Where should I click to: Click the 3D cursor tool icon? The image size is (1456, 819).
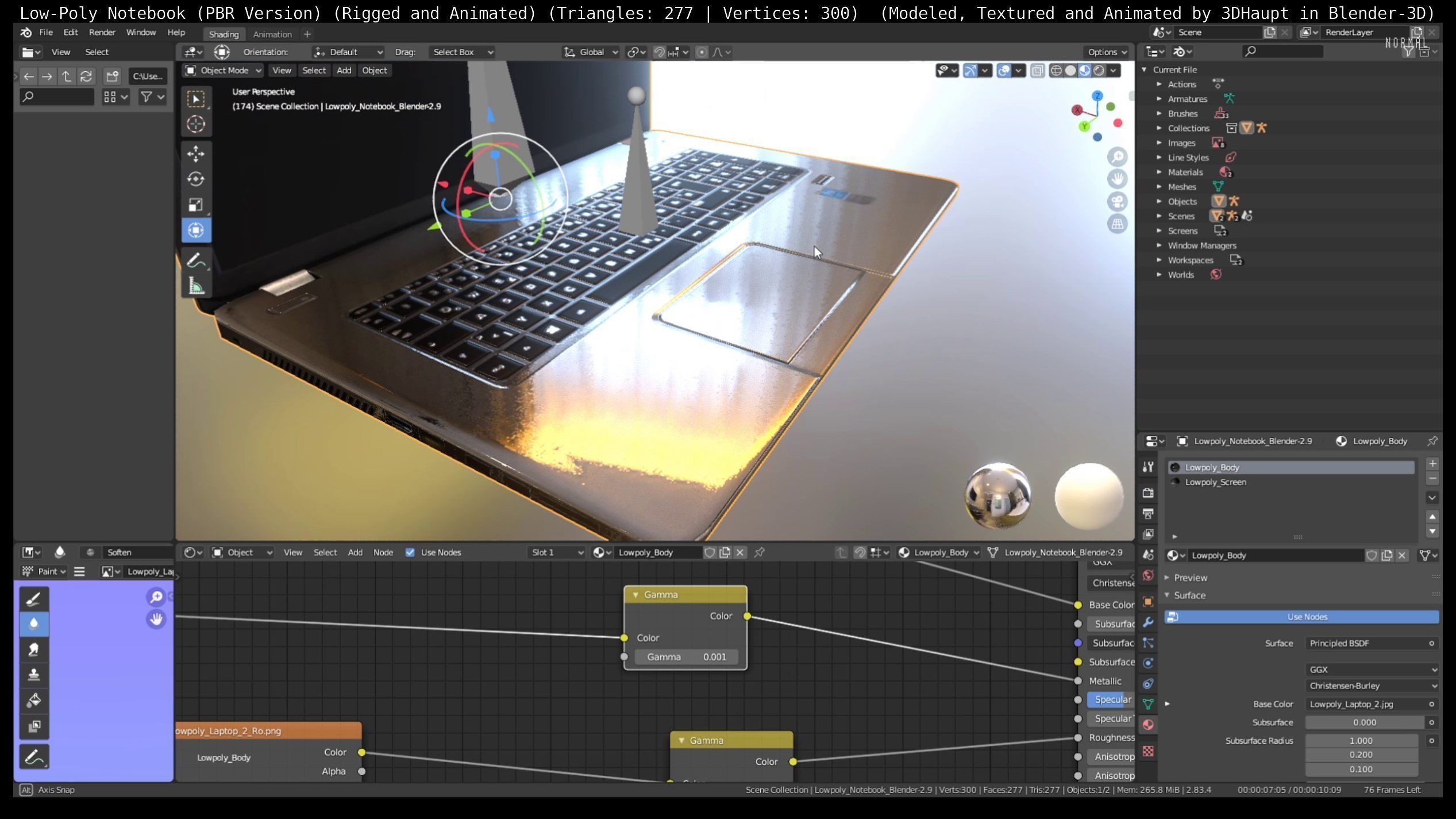(195, 124)
